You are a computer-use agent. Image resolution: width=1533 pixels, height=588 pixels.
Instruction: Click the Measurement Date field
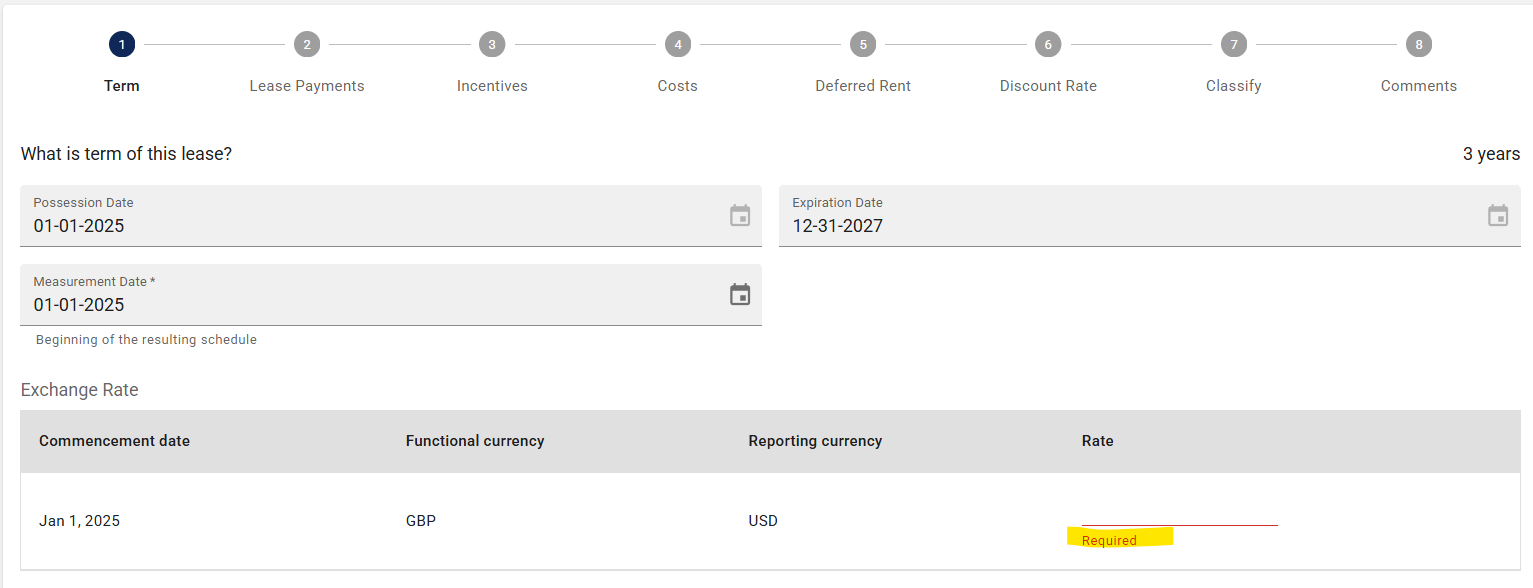coord(391,295)
